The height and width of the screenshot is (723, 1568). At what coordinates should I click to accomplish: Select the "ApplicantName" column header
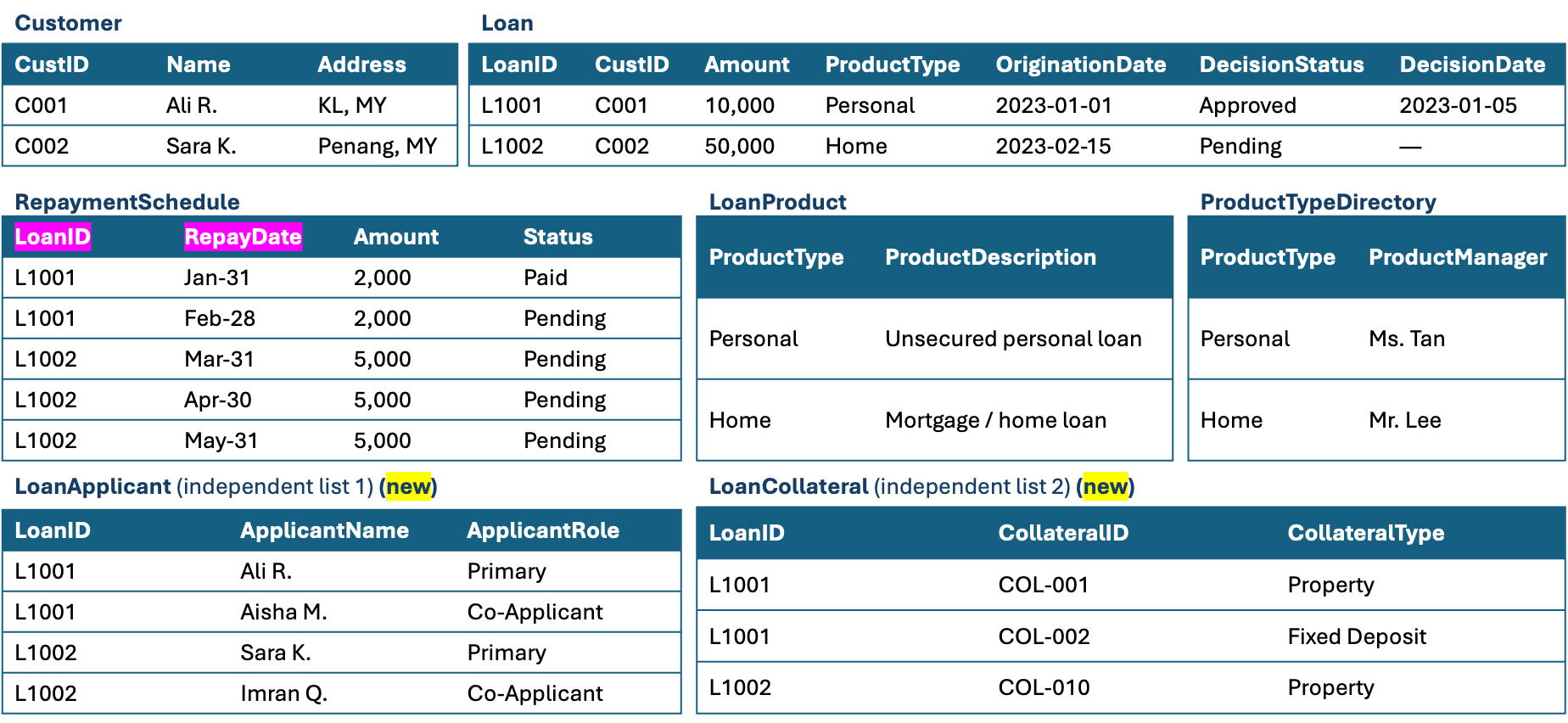(x=324, y=530)
